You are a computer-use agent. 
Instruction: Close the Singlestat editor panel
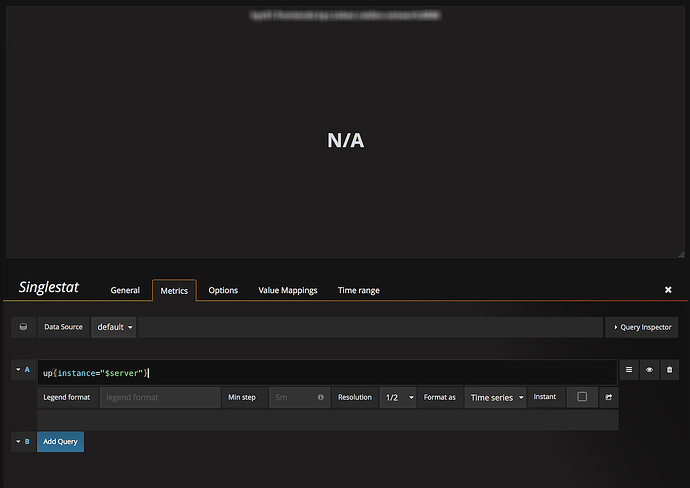[668, 290]
